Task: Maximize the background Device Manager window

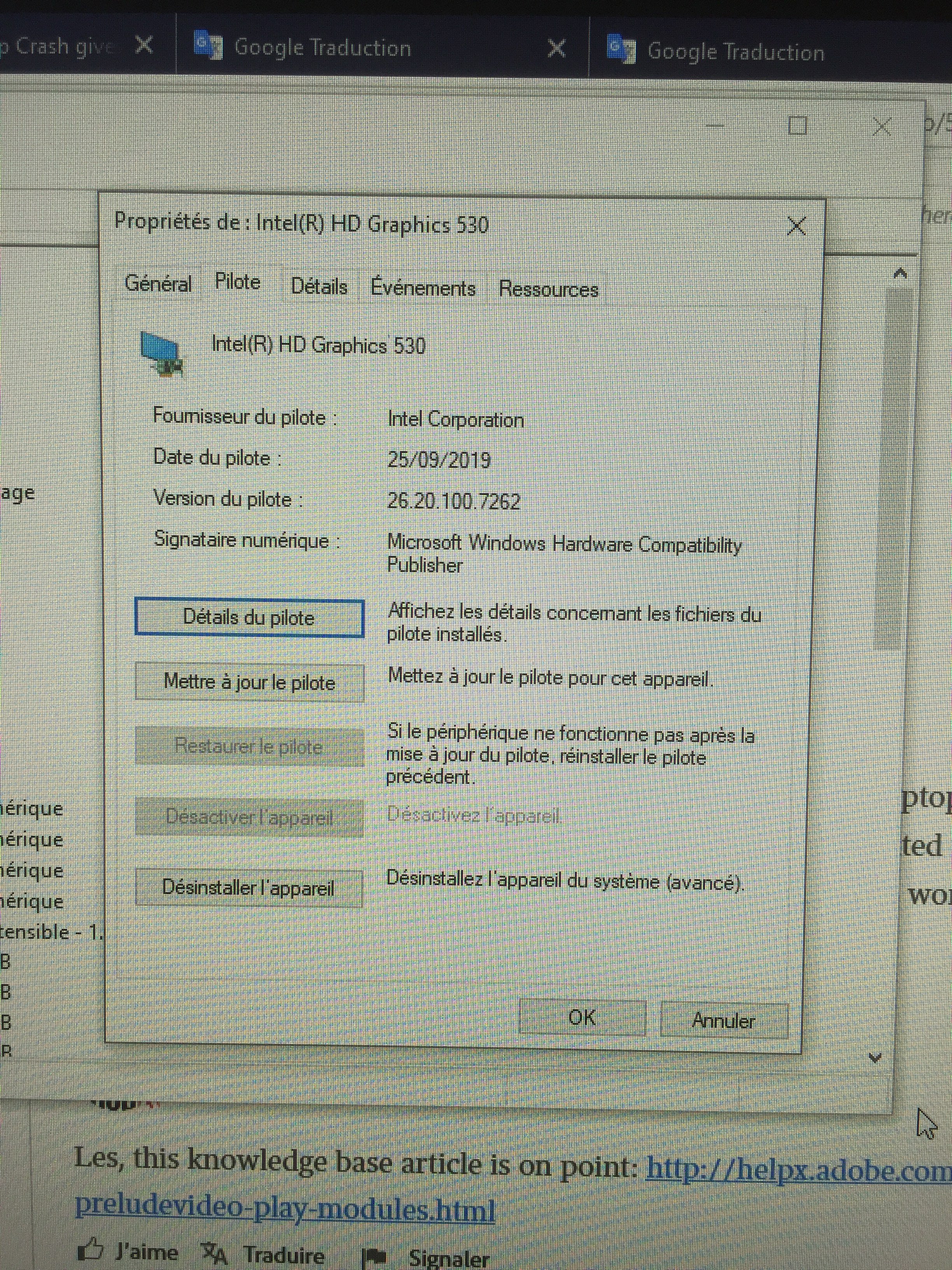Action: click(798, 126)
